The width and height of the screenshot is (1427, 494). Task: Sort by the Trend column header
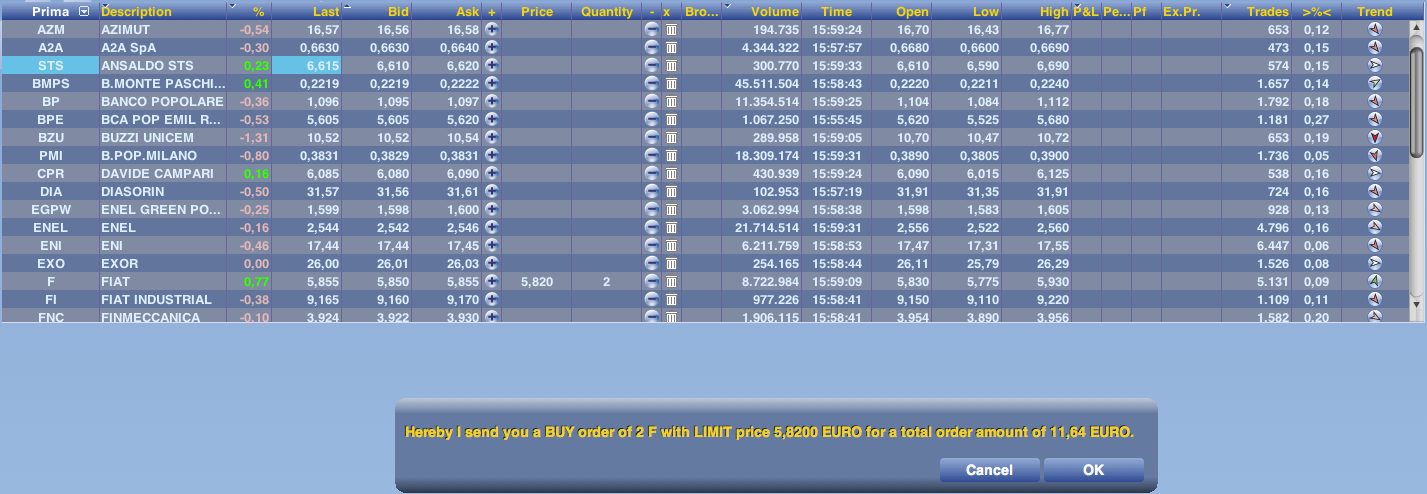[x=1374, y=12]
